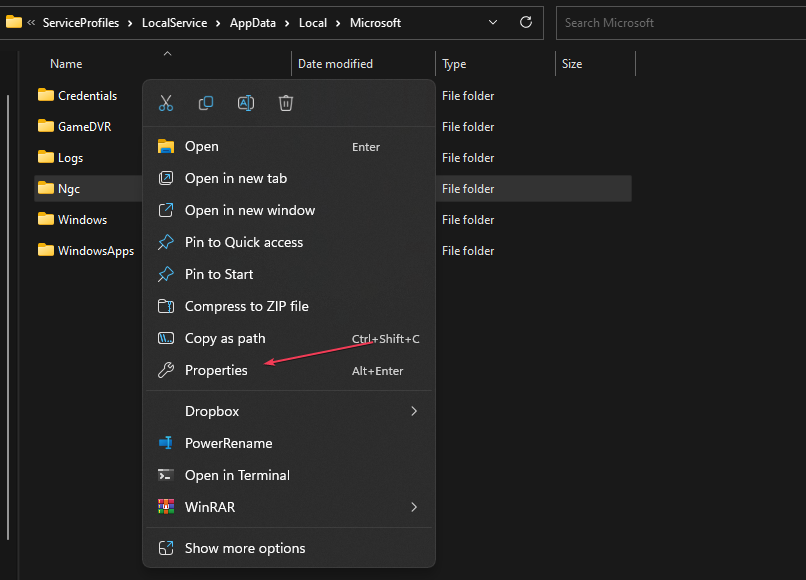Choose Open in new tab
The height and width of the screenshot is (580, 806).
tap(236, 178)
